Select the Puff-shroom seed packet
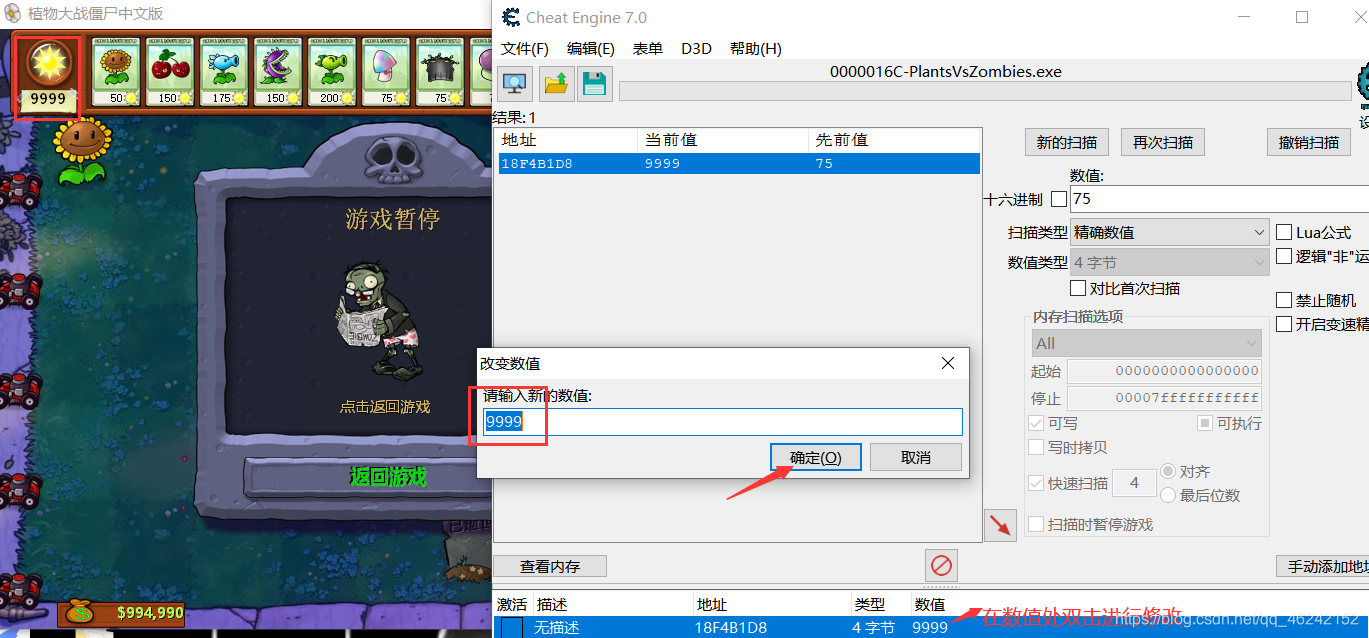This screenshot has width=1369, height=638. tap(385, 72)
